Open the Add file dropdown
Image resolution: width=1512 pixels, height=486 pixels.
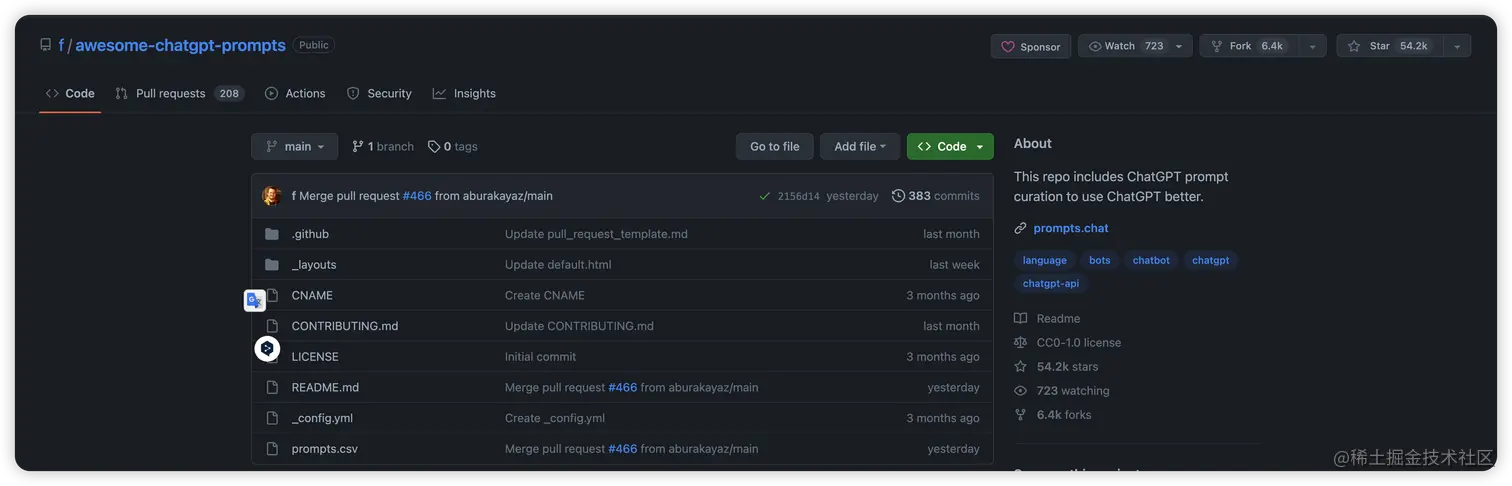coord(860,146)
